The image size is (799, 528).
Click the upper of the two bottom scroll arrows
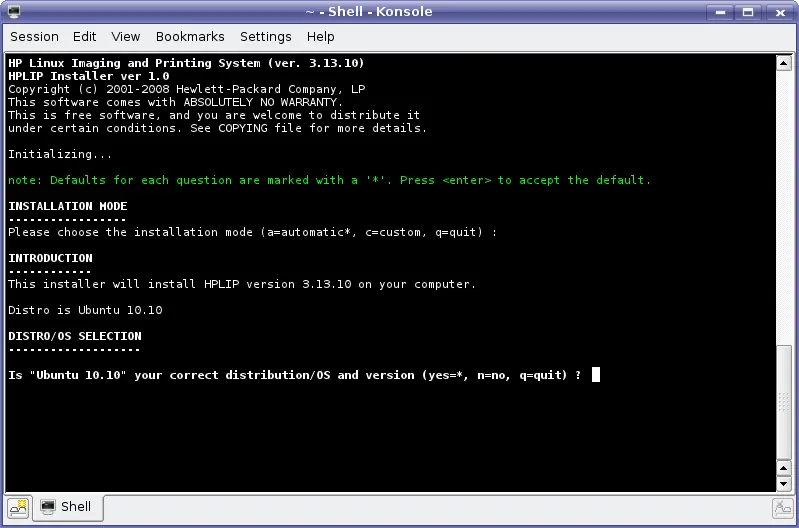tap(784, 468)
